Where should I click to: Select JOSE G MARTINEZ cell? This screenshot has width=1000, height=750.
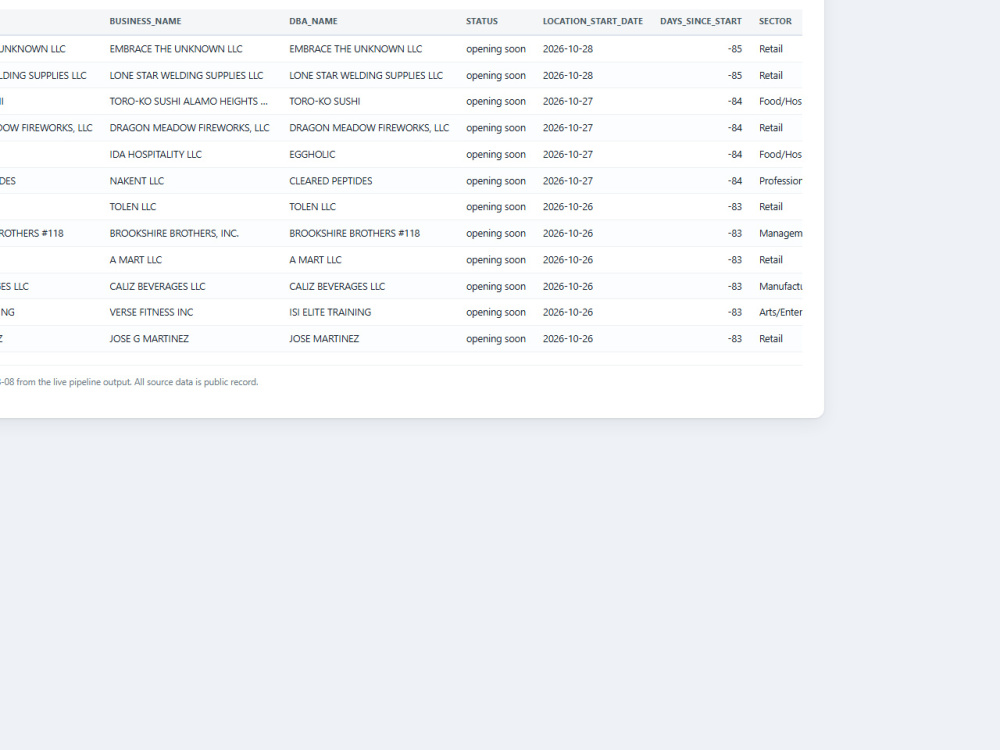point(149,339)
